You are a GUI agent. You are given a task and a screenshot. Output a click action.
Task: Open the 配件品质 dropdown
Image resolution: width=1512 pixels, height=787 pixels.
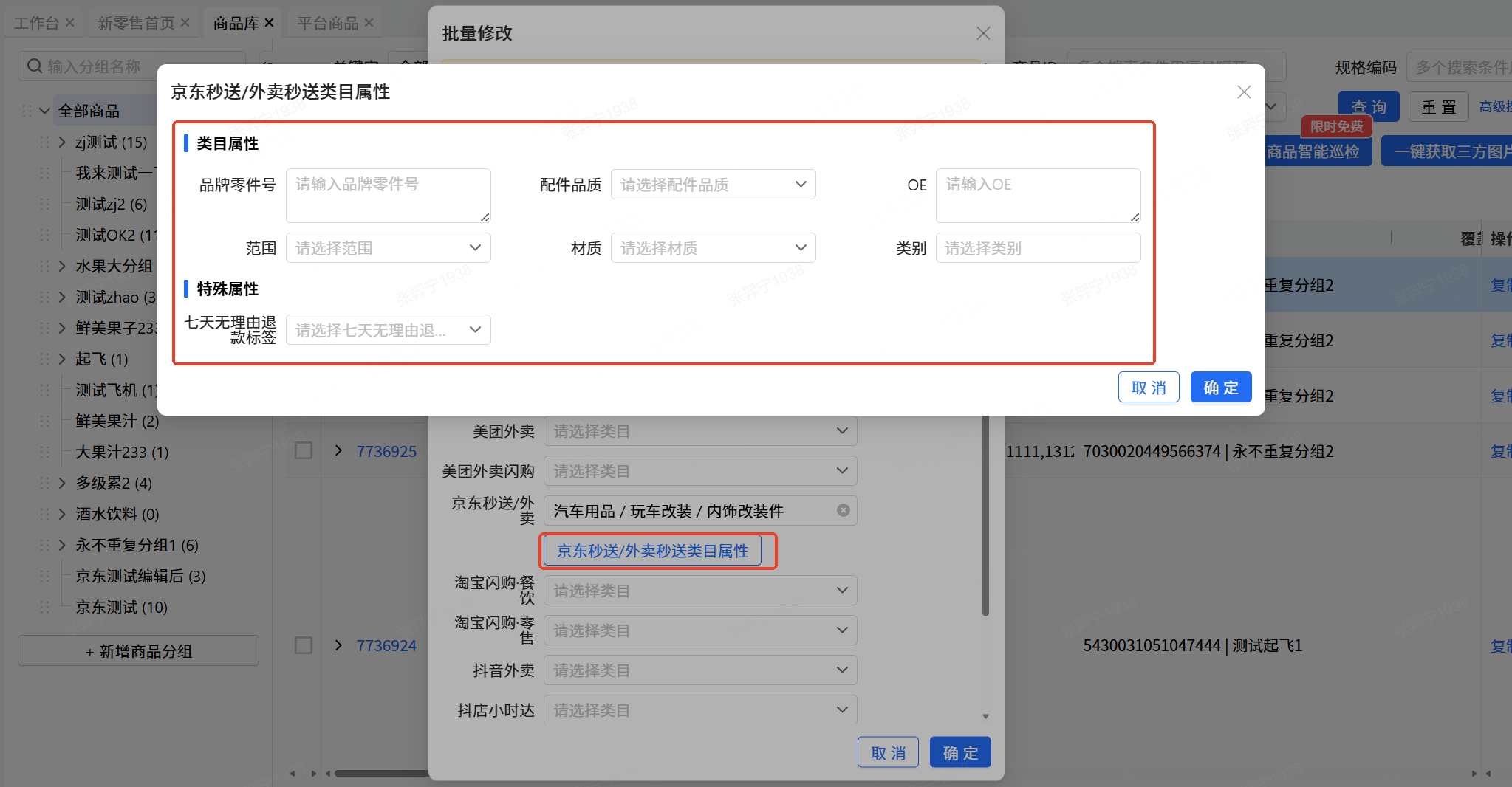713,185
